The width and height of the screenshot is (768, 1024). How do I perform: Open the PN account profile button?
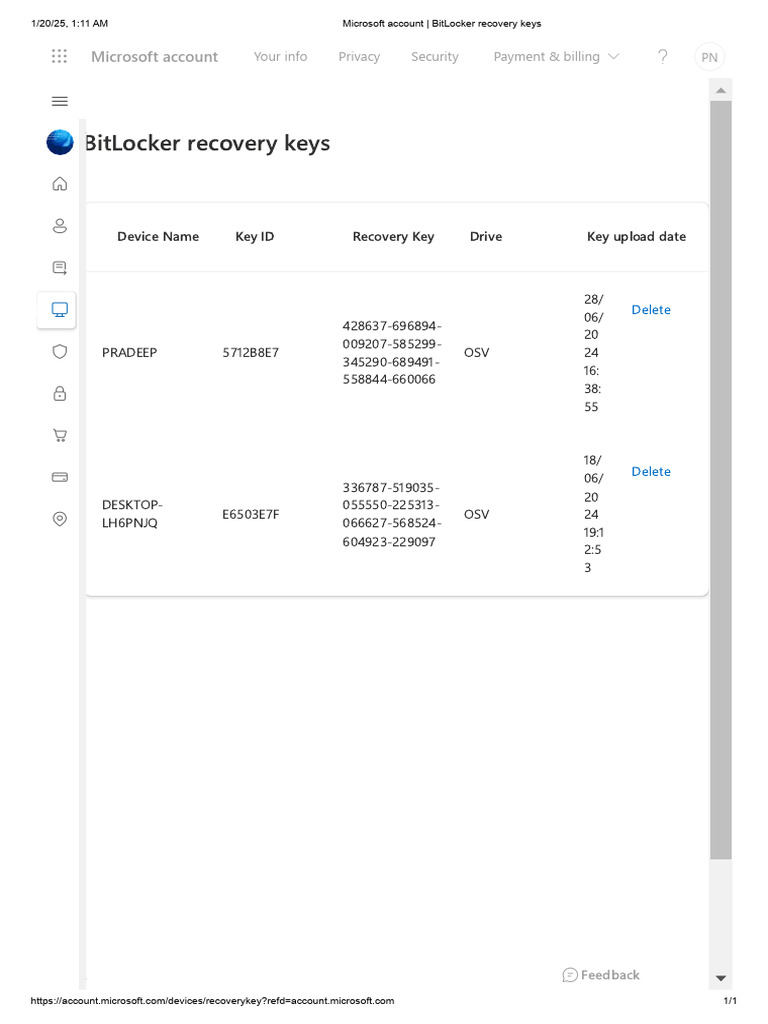click(709, 57)
